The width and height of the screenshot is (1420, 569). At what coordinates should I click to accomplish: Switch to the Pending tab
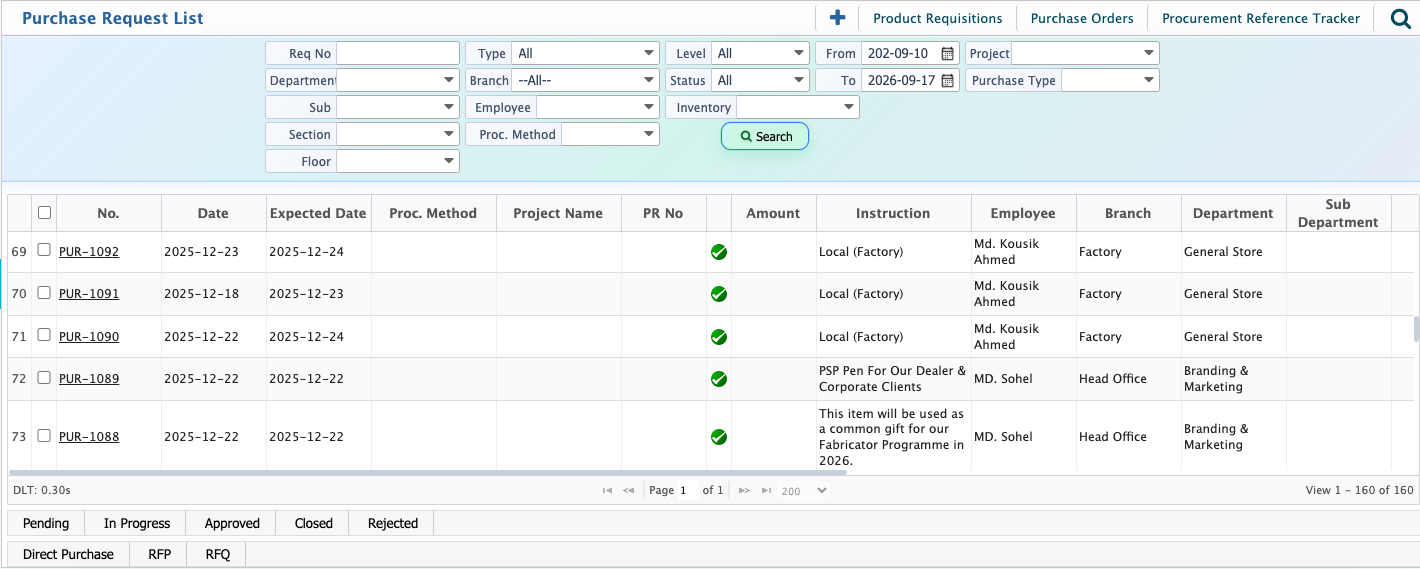(x=46, y=523)
